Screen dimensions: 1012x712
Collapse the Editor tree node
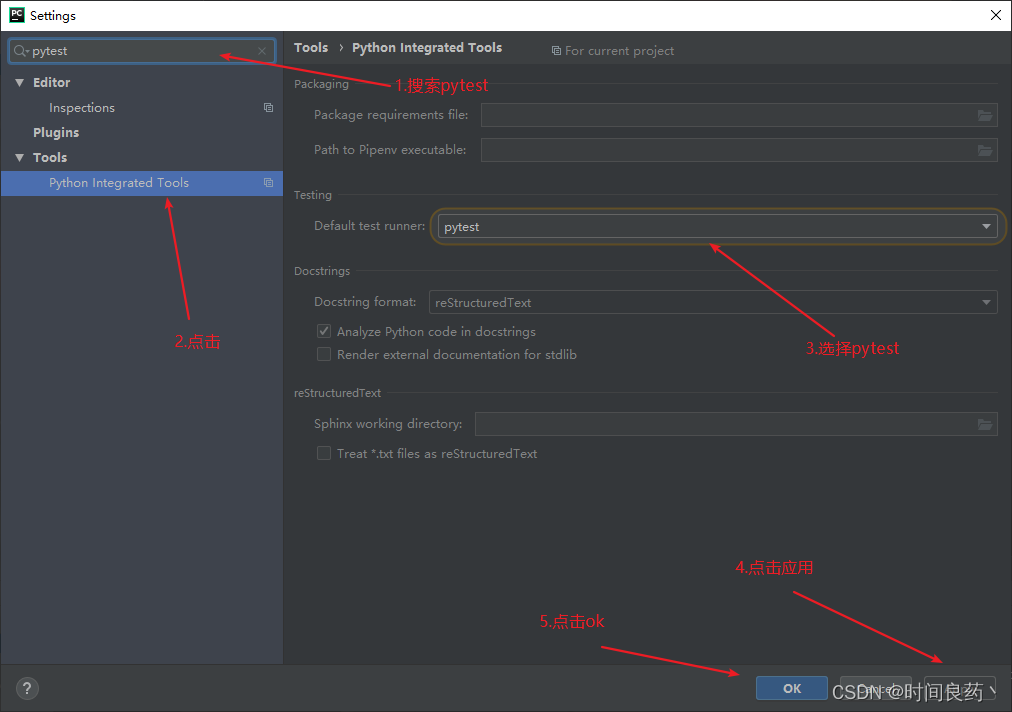[19, 83]
